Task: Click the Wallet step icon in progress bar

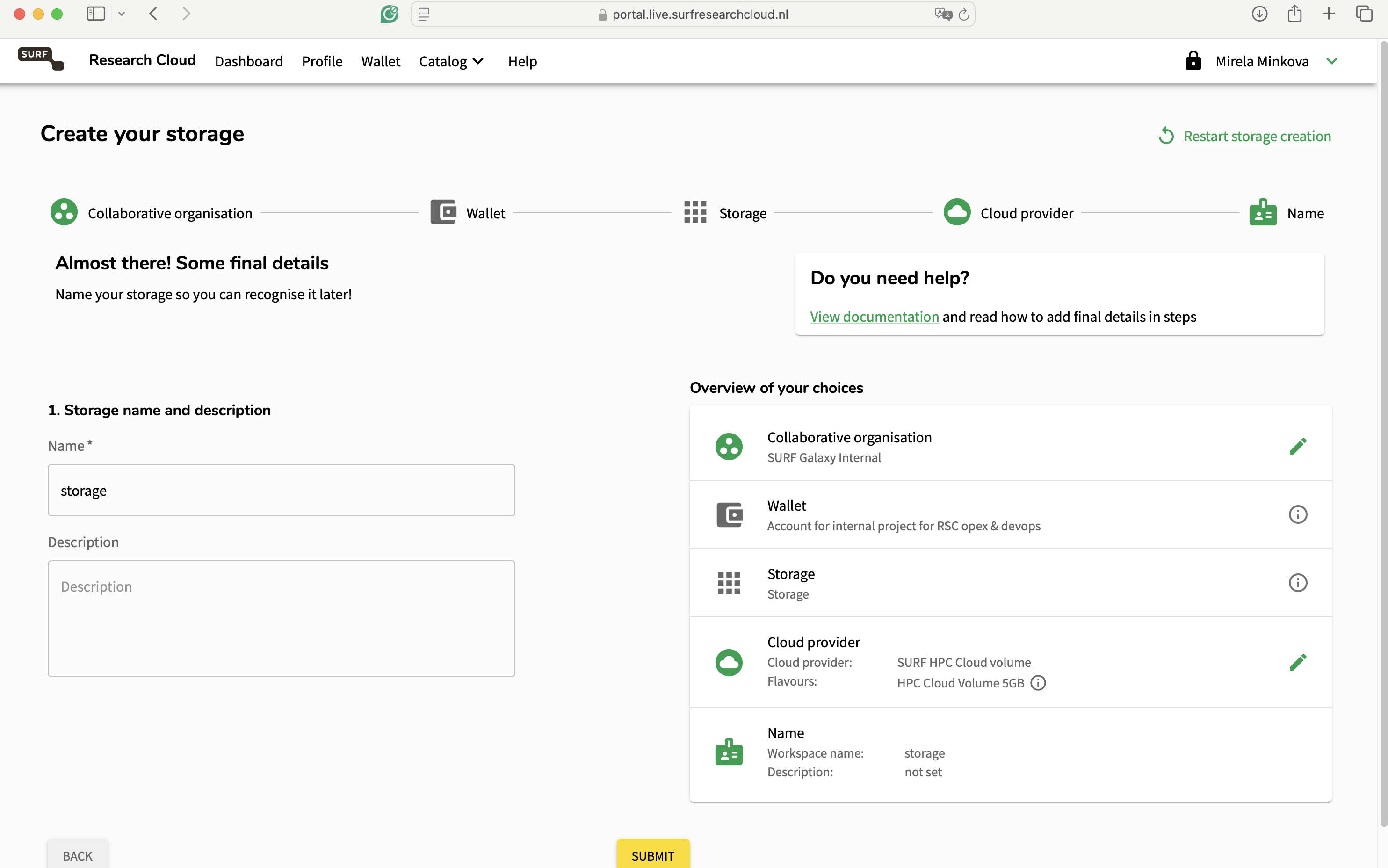Action: 443,212
